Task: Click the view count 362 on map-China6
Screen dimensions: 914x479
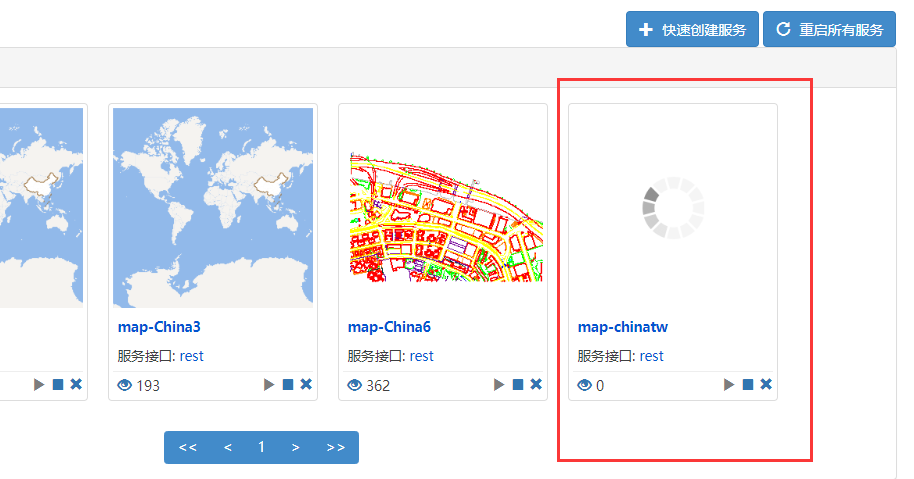Action: click(378, 386)
